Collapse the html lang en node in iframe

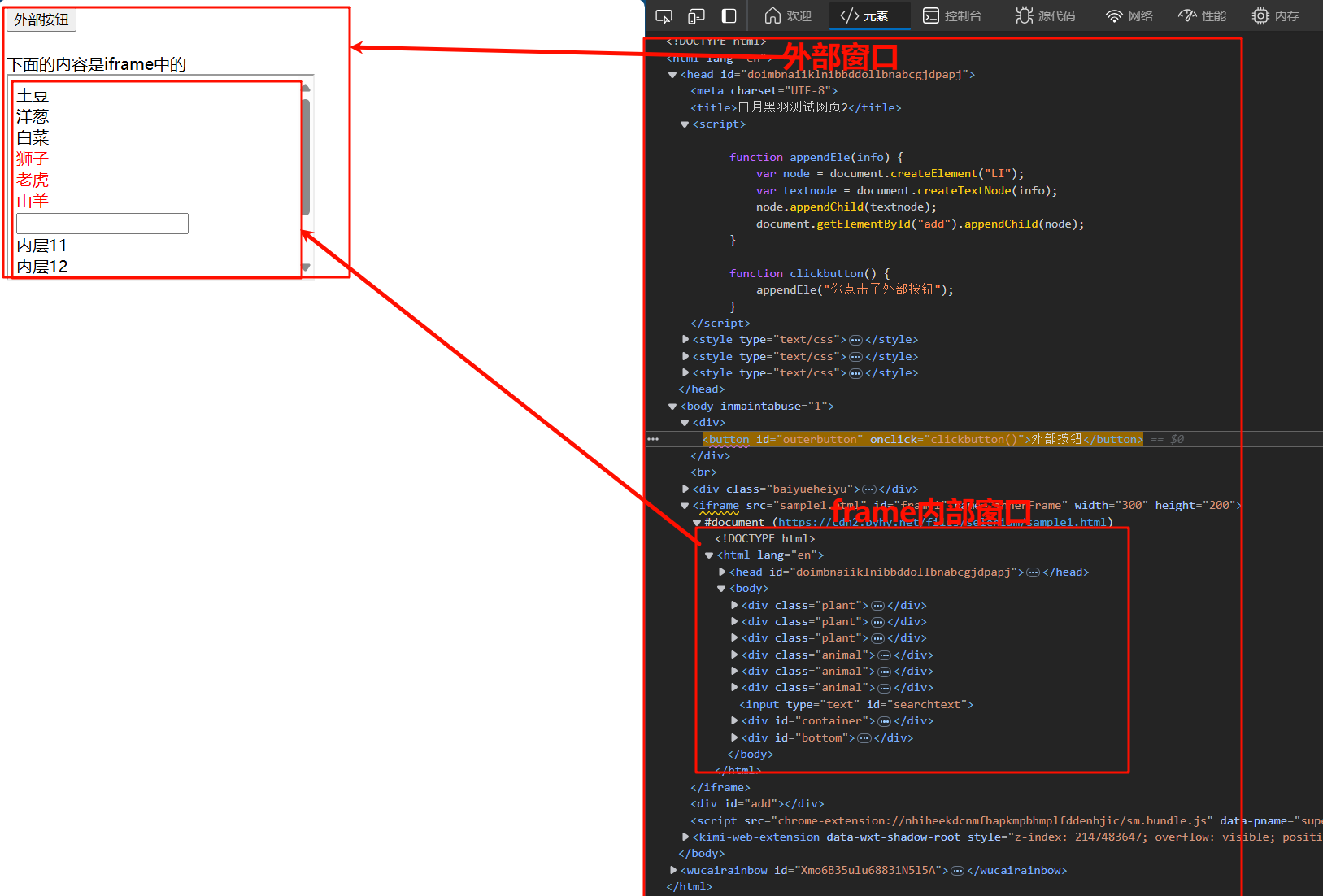[x=709, y=555]
